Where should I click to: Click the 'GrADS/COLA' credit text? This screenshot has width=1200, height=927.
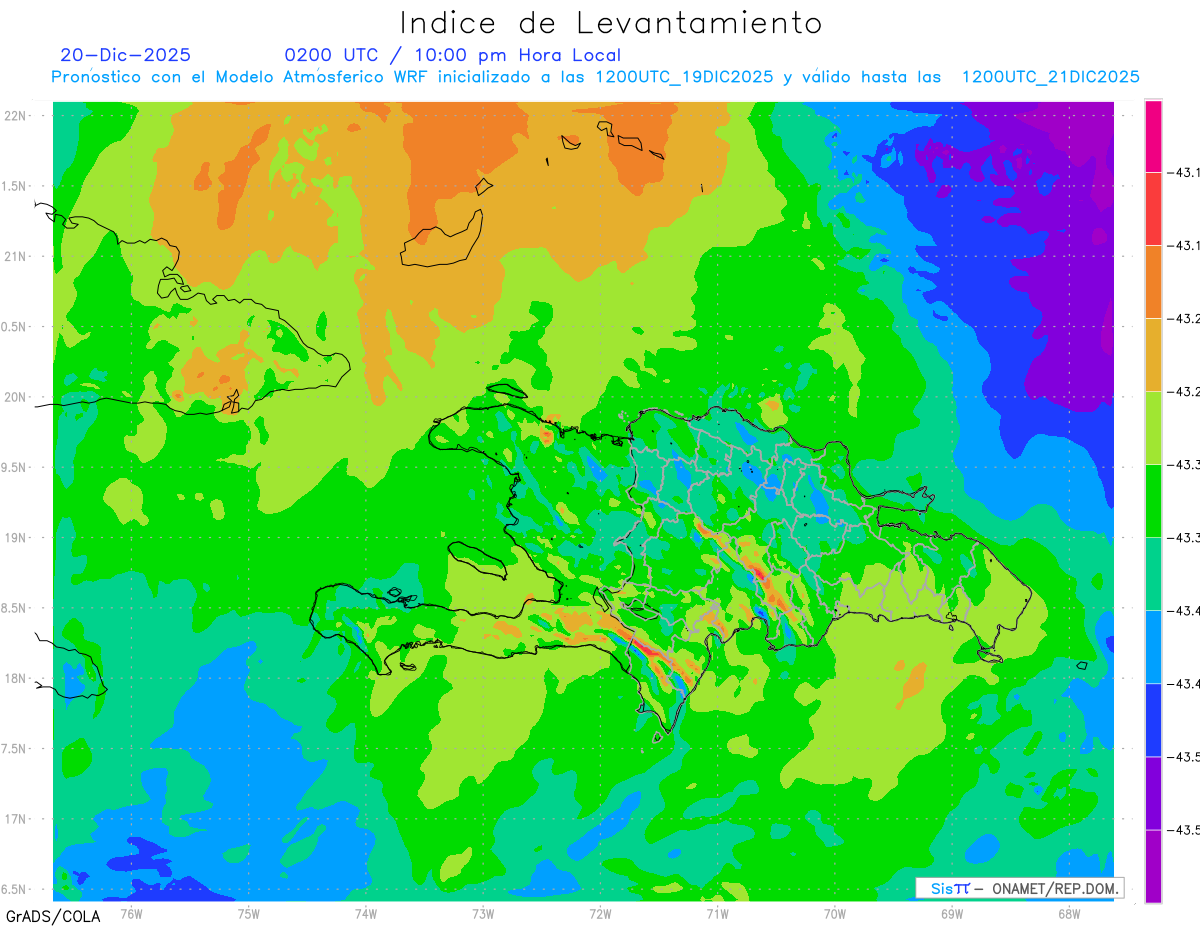53,916
